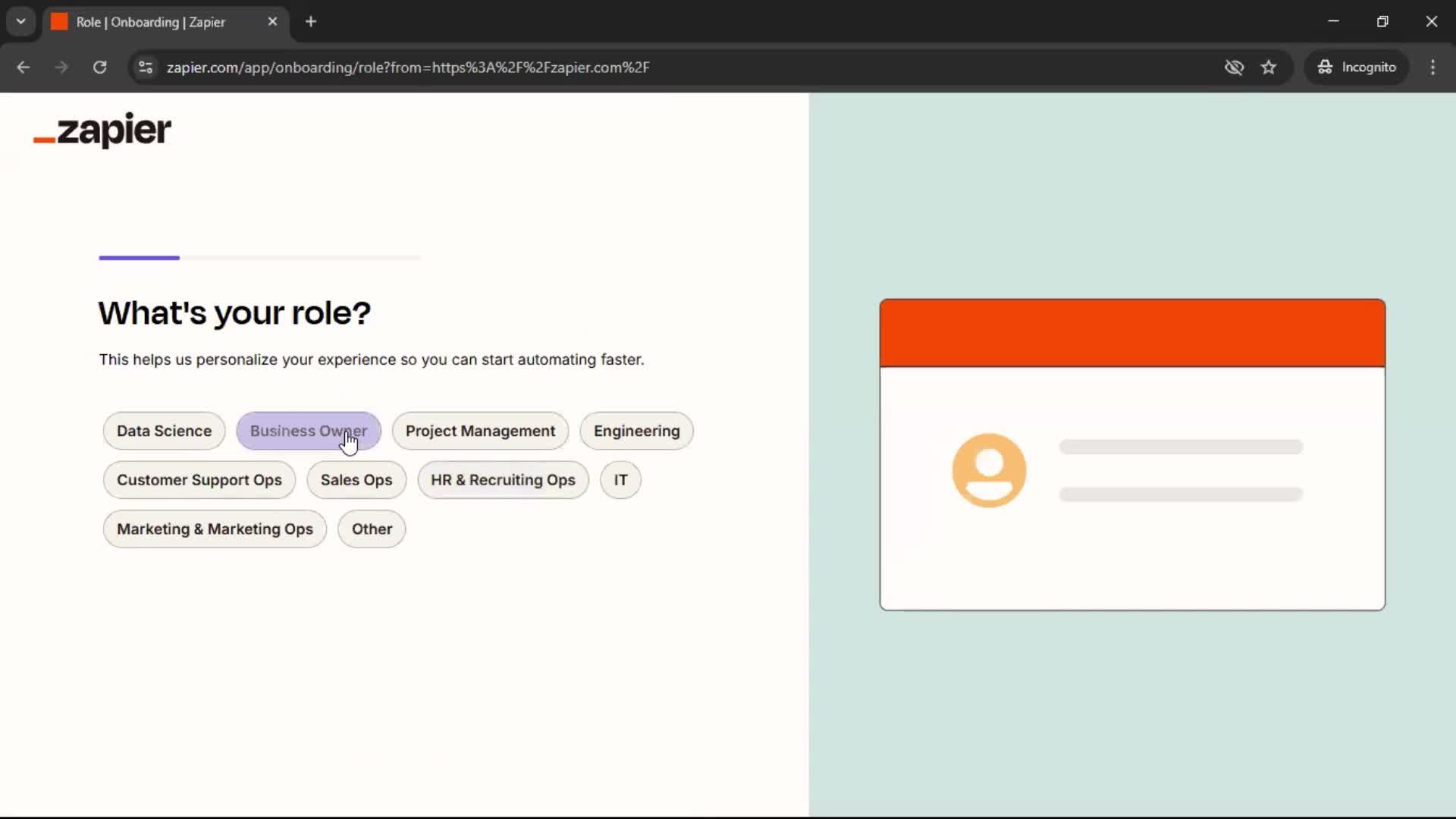Minimize the browser window
Image resolution: width=1456 pixels, height=819 pixels.
click(1333, 21)
